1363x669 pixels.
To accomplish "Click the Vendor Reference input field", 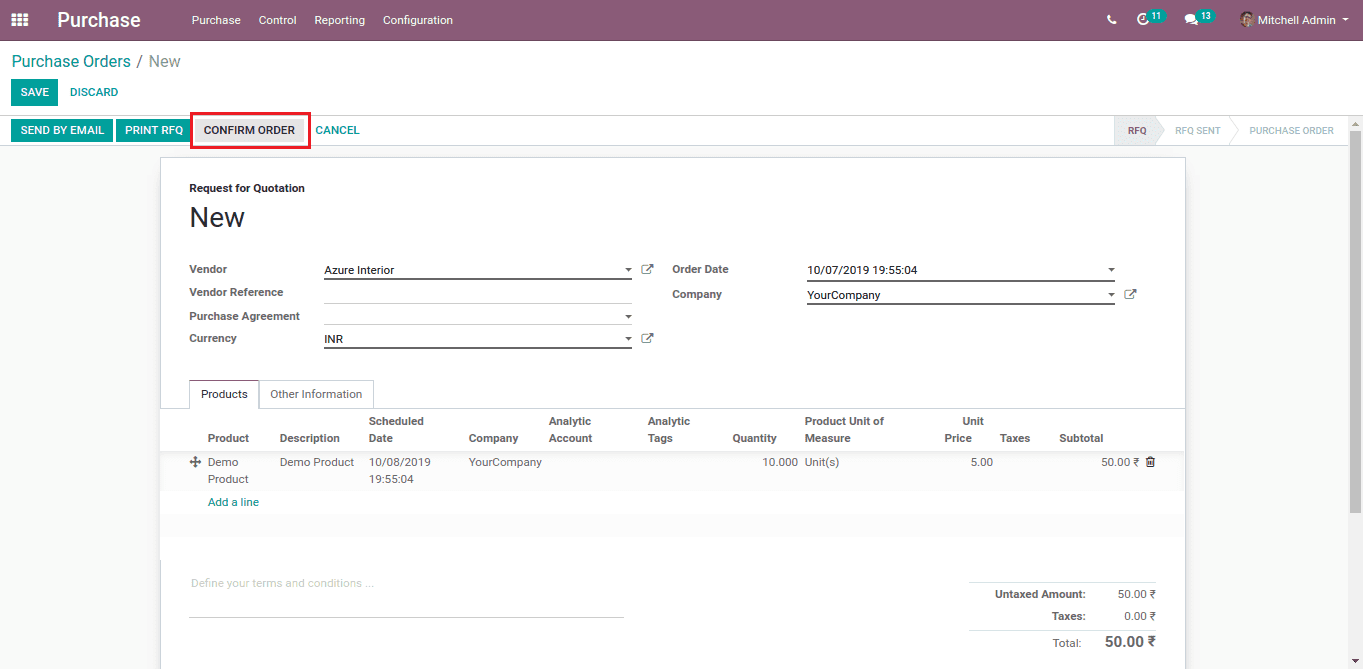I will [x=478, y=293].
